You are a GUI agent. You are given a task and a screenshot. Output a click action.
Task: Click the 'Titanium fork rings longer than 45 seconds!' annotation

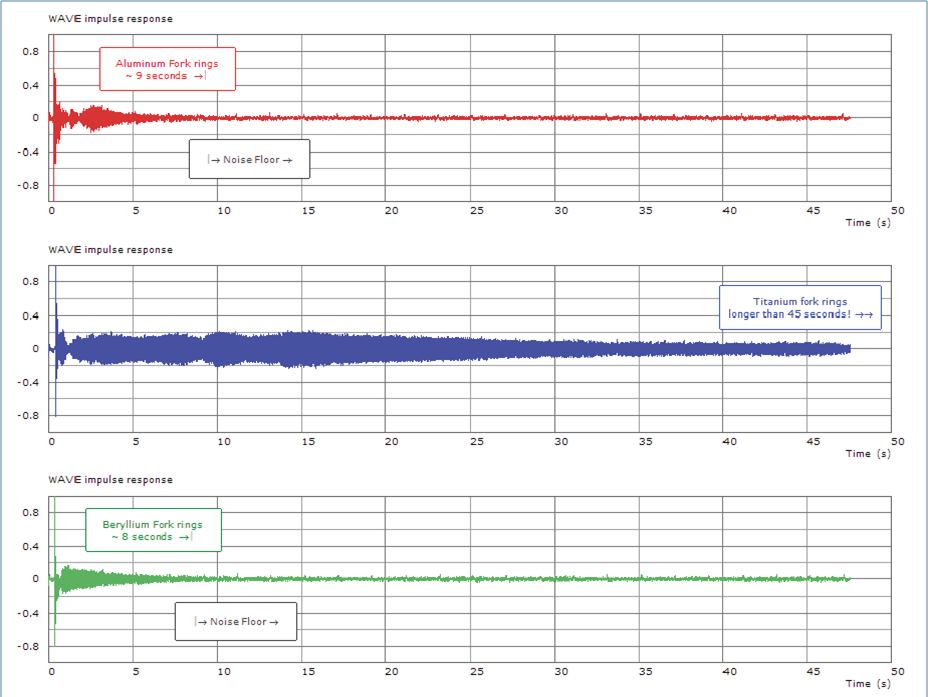pyautogui.click(x=800, y=308)
